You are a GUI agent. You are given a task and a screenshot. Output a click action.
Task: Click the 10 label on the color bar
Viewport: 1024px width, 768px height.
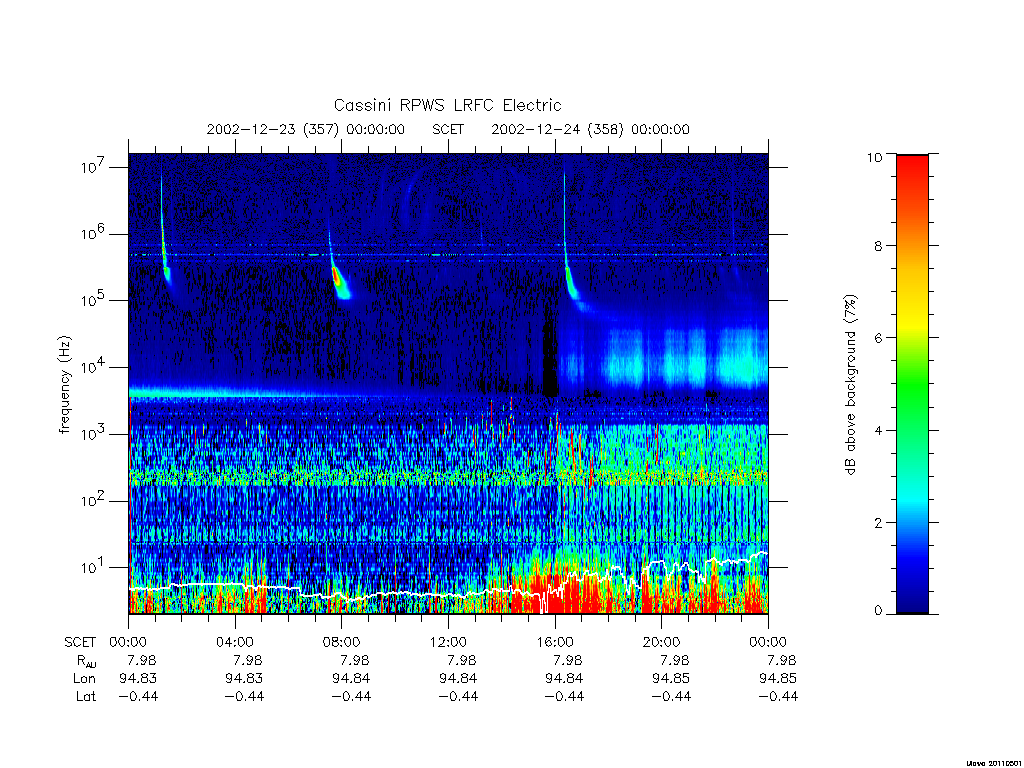(874, 157)
